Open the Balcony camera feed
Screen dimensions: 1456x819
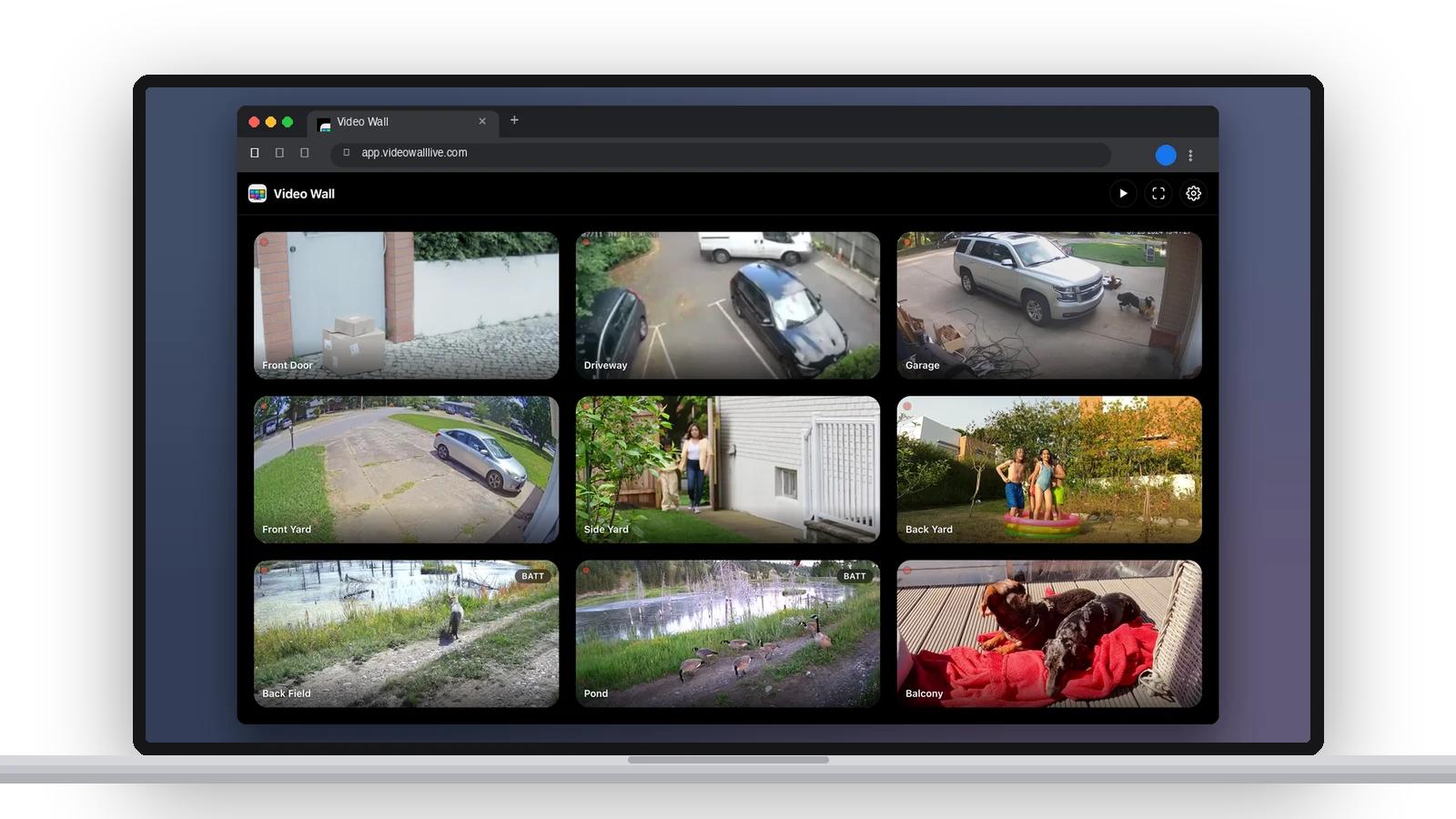(1049, 633)
